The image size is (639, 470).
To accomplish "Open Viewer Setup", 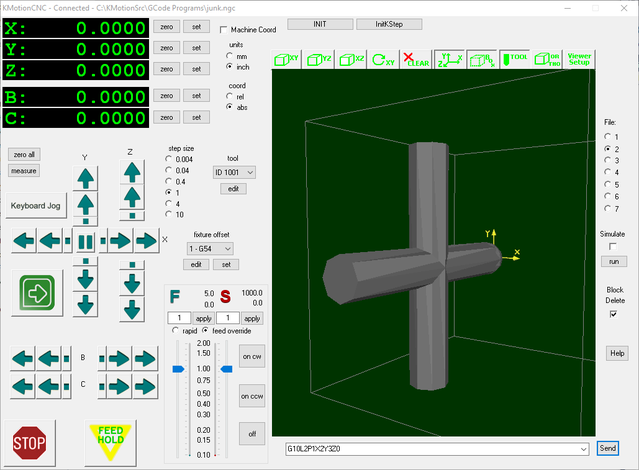I will (579, 59).
